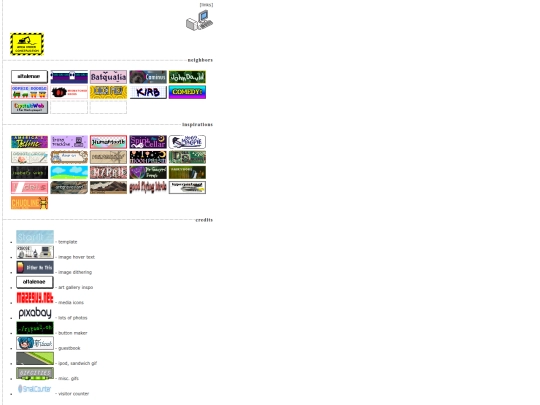This screenshot has height=405, width=540.
Task: Visit the CrystalWeb button
Action: coord(29,107)
